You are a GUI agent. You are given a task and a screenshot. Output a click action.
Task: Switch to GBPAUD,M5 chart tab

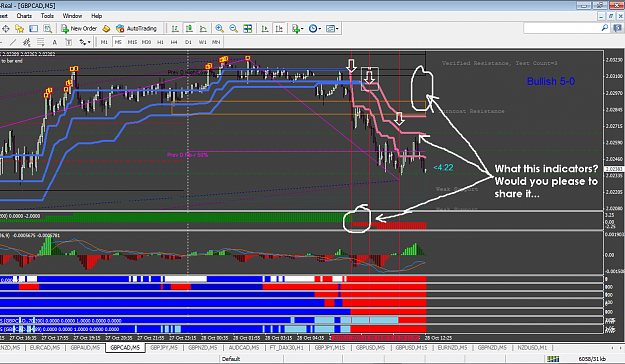tap(85, 348)
